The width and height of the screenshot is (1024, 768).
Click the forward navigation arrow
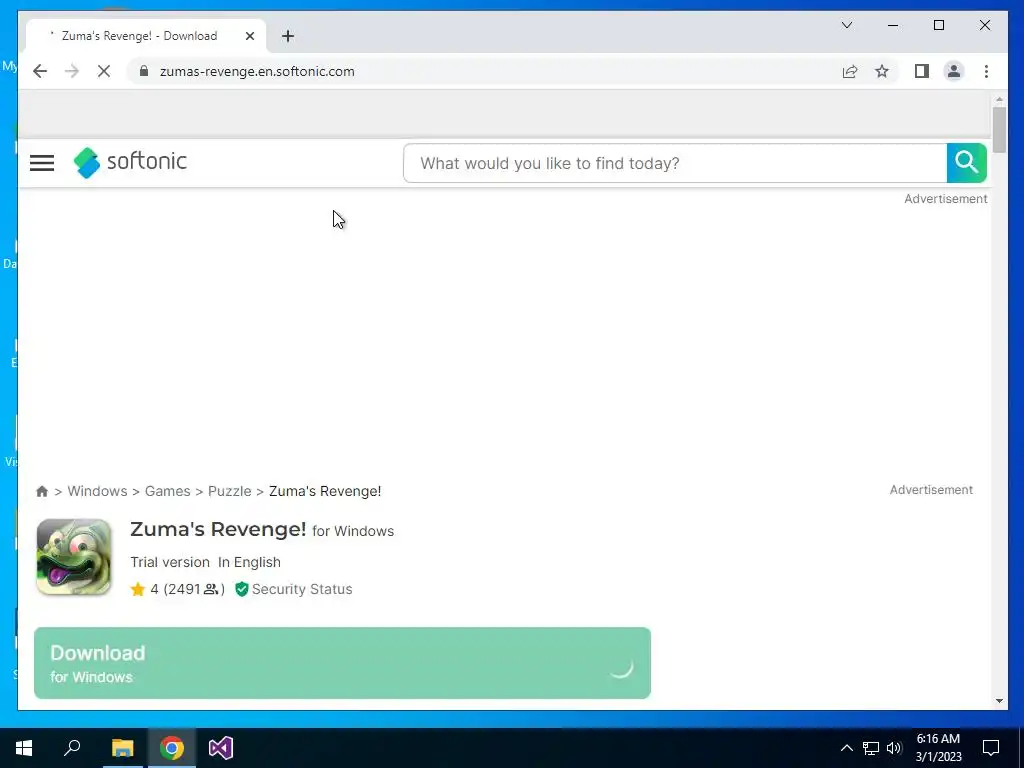click(72, 71)
